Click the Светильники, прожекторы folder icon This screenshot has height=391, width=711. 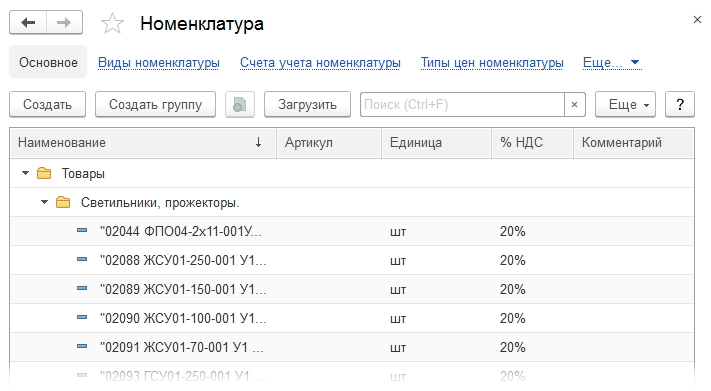63,202
